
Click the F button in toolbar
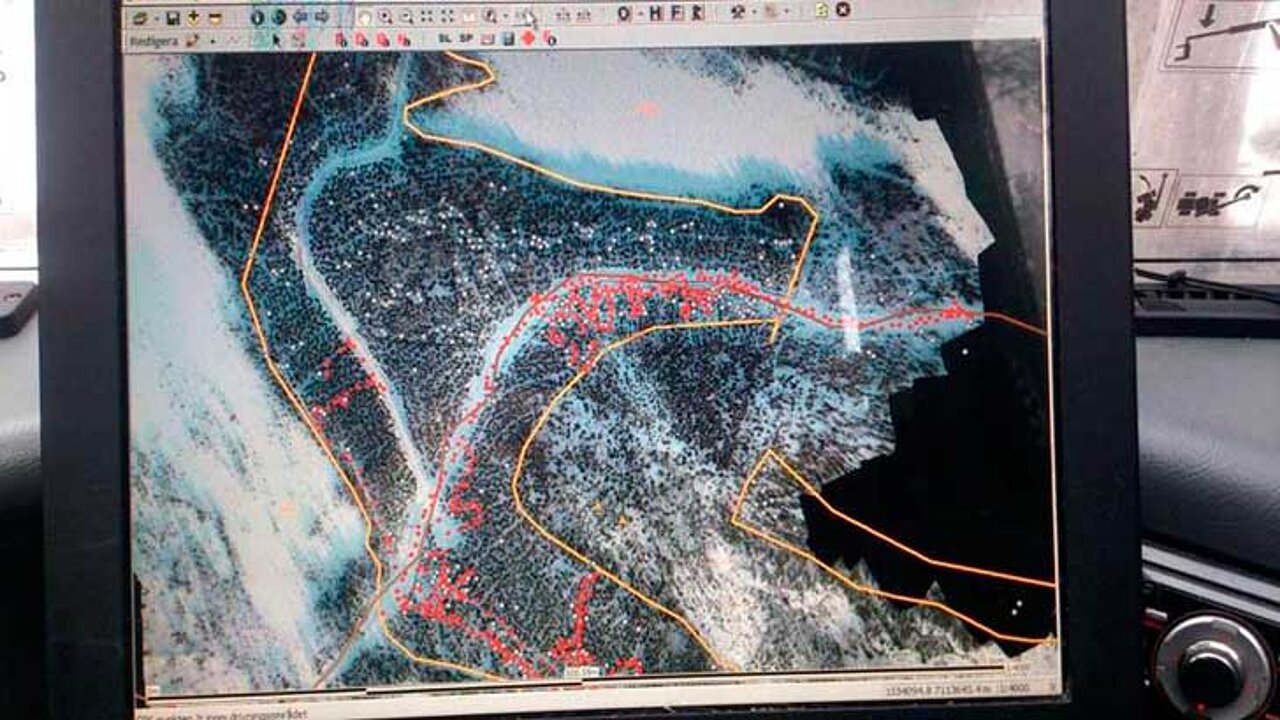(x=677, y=13)
